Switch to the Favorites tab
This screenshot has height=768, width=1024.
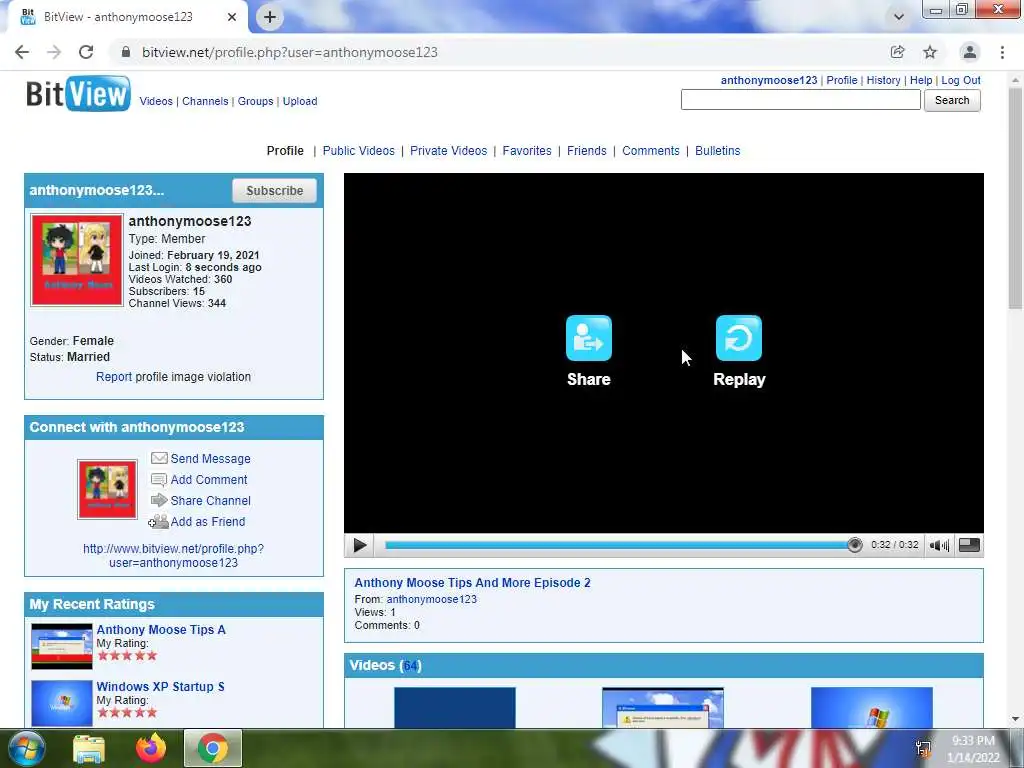click(x=527, y=151)
